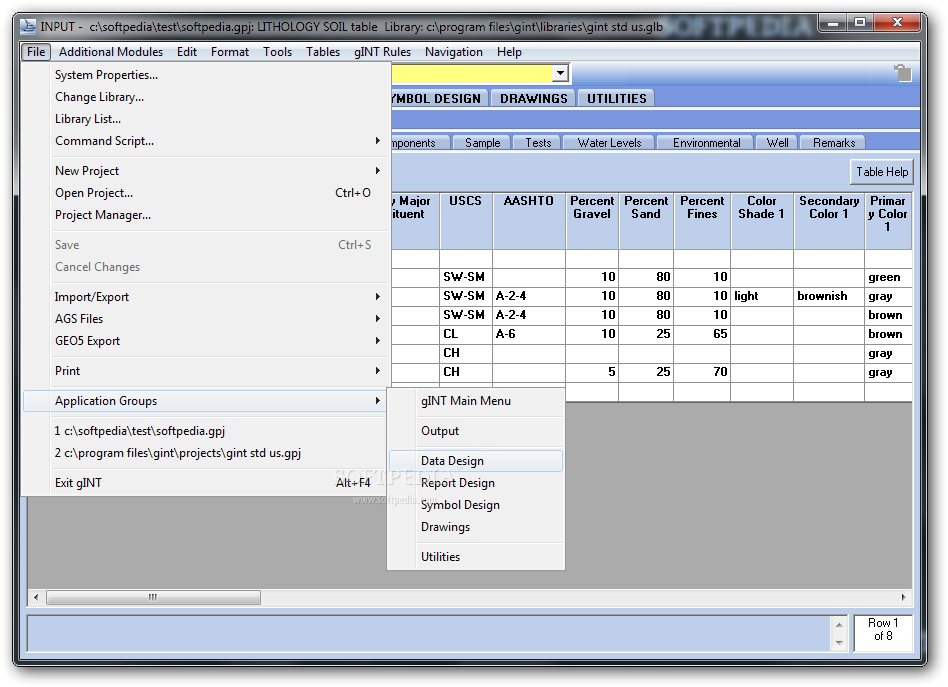
Task: Click the horizontal scrollbar thumb
Action: click(154, 597)
